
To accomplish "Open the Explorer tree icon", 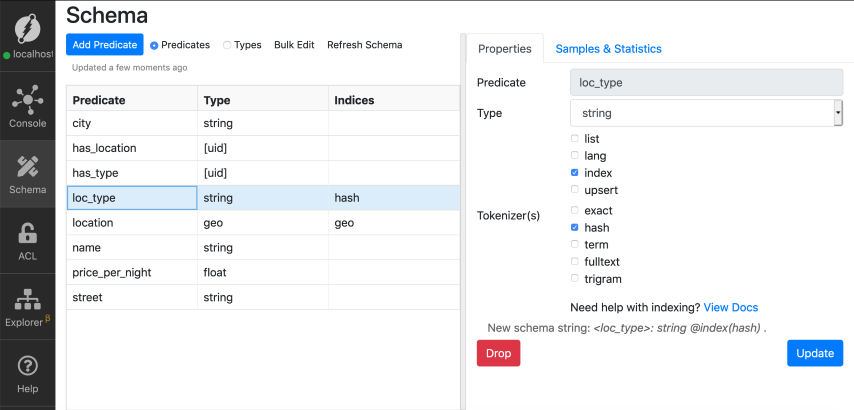I will (27, 300).
